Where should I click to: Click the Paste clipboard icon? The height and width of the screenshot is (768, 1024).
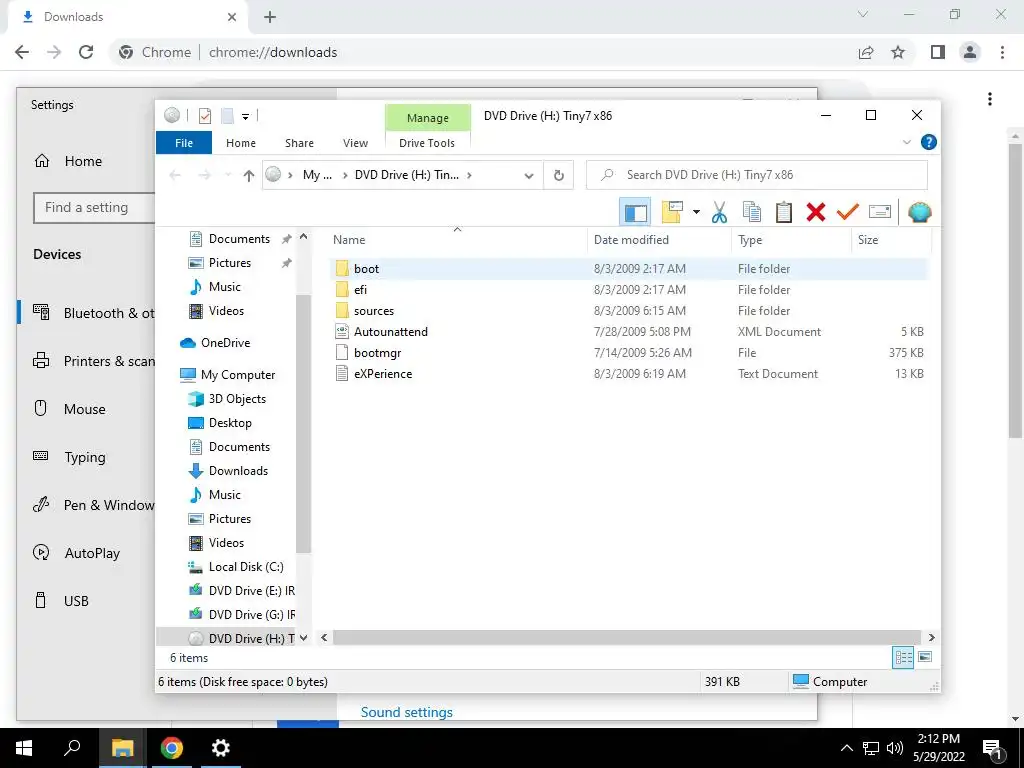[784, 212]
